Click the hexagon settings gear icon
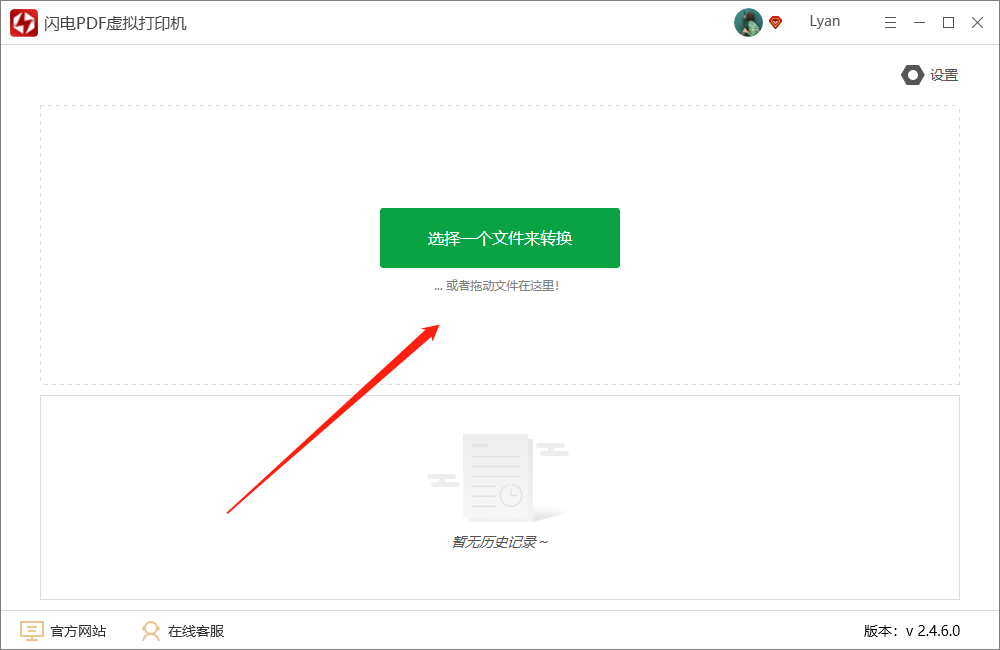The height and width of the screenshot is (650, 1000). pyautogui.click(x=912, y=75)
